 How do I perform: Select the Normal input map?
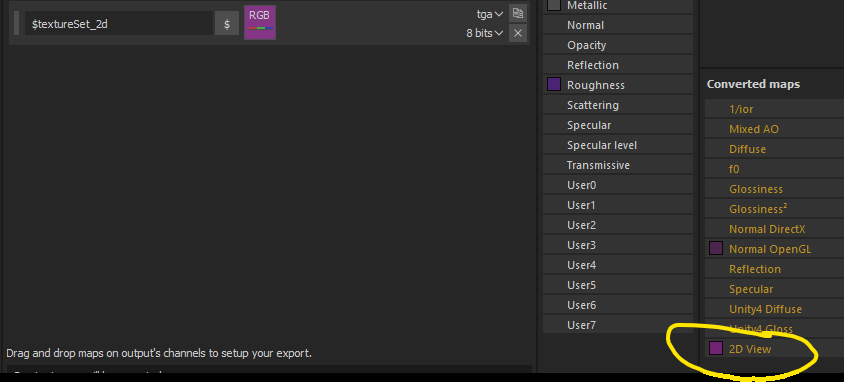click(617, 25)
